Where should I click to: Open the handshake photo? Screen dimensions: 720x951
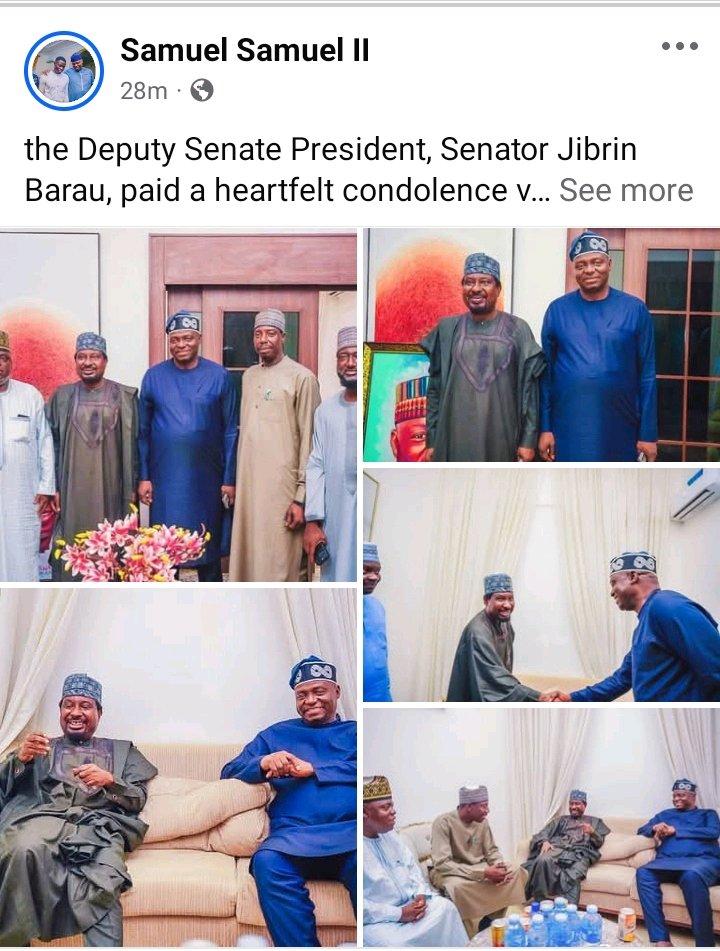click(x=541, y=585)
